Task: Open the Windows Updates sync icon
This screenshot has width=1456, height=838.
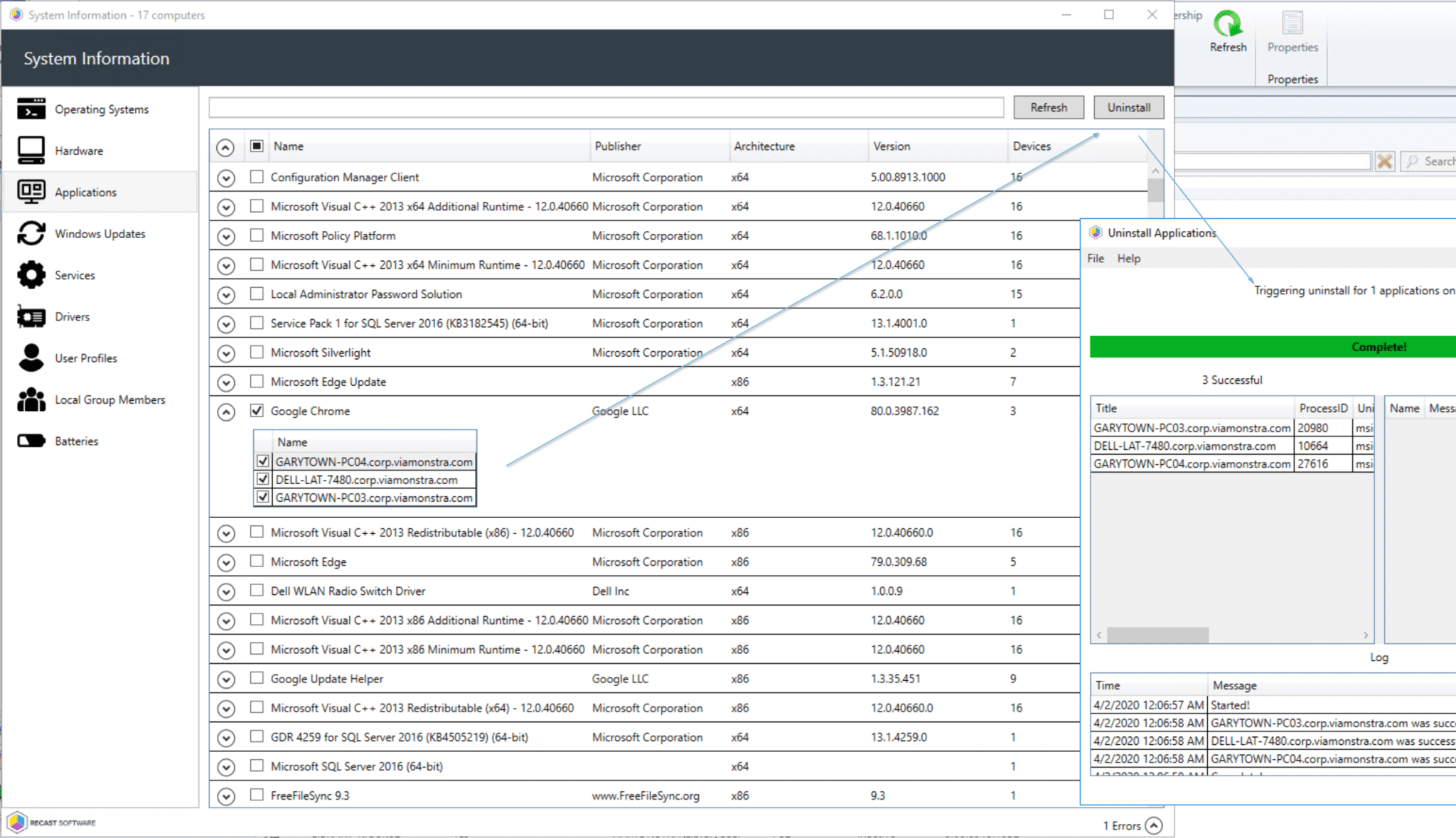Action: pyautogui.click(x=31, y=233)
